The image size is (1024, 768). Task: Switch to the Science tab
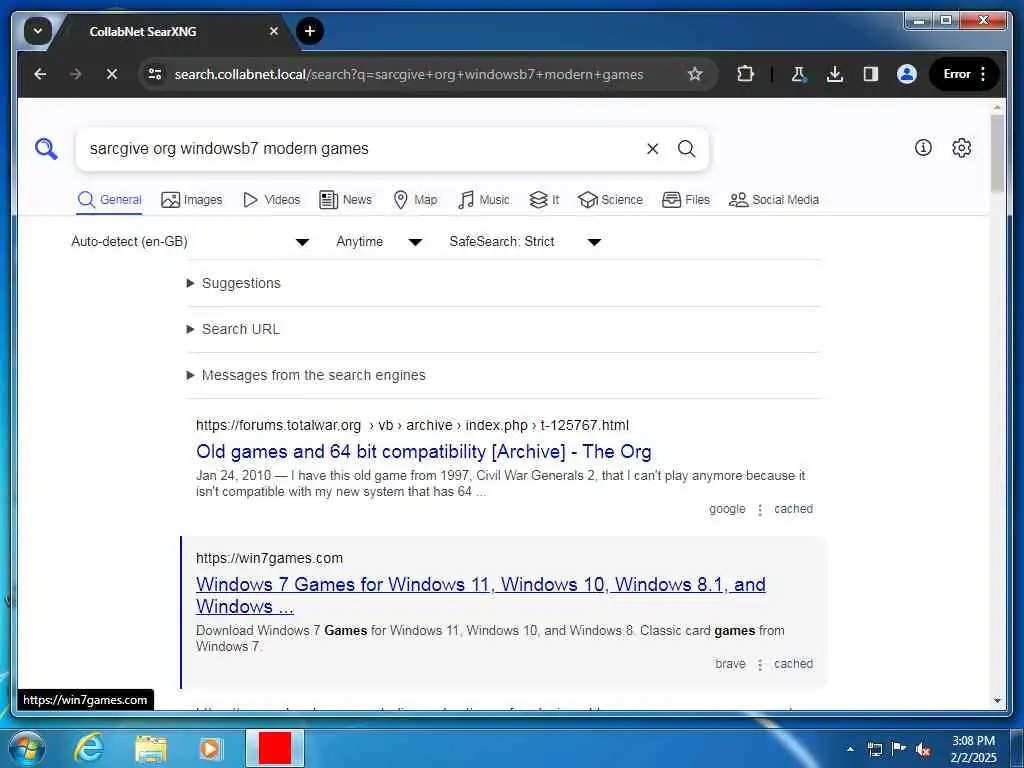tap(611, 200)
